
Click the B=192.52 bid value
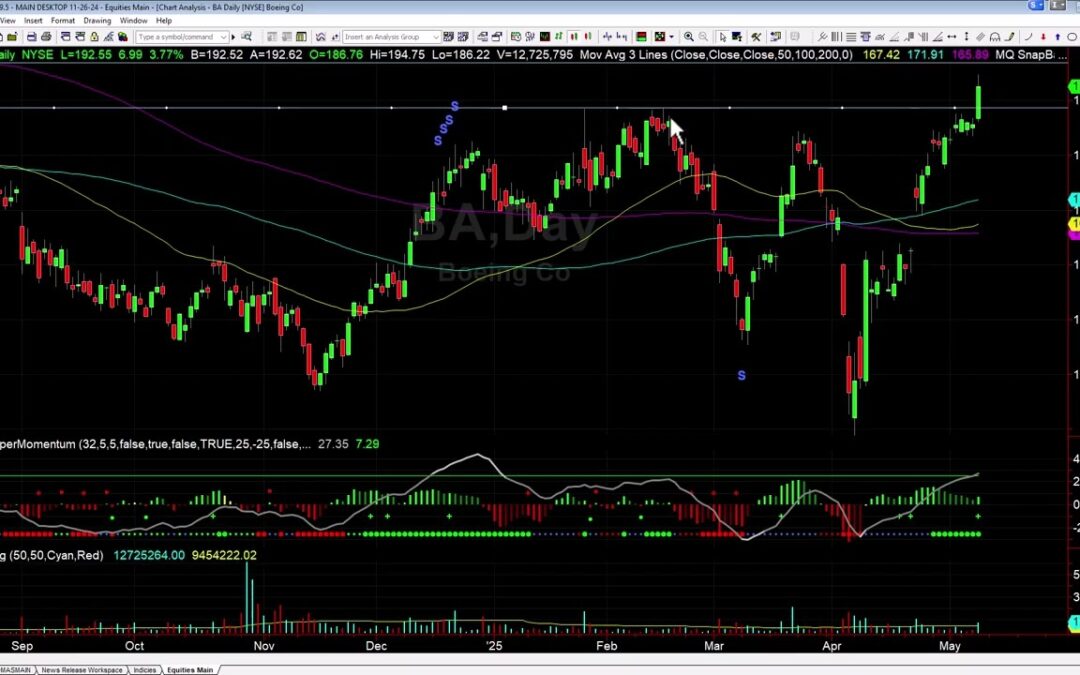pyautogui.click(x=216, y=54)
